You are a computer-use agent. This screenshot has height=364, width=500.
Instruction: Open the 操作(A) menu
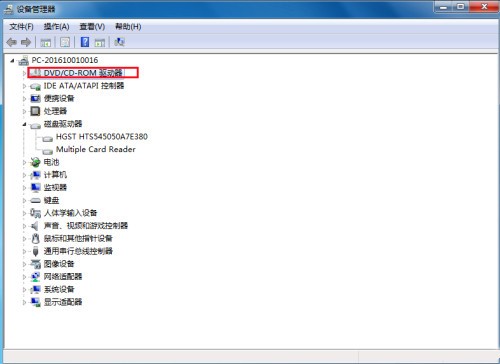pyautogui.click(x=56, y=27)
